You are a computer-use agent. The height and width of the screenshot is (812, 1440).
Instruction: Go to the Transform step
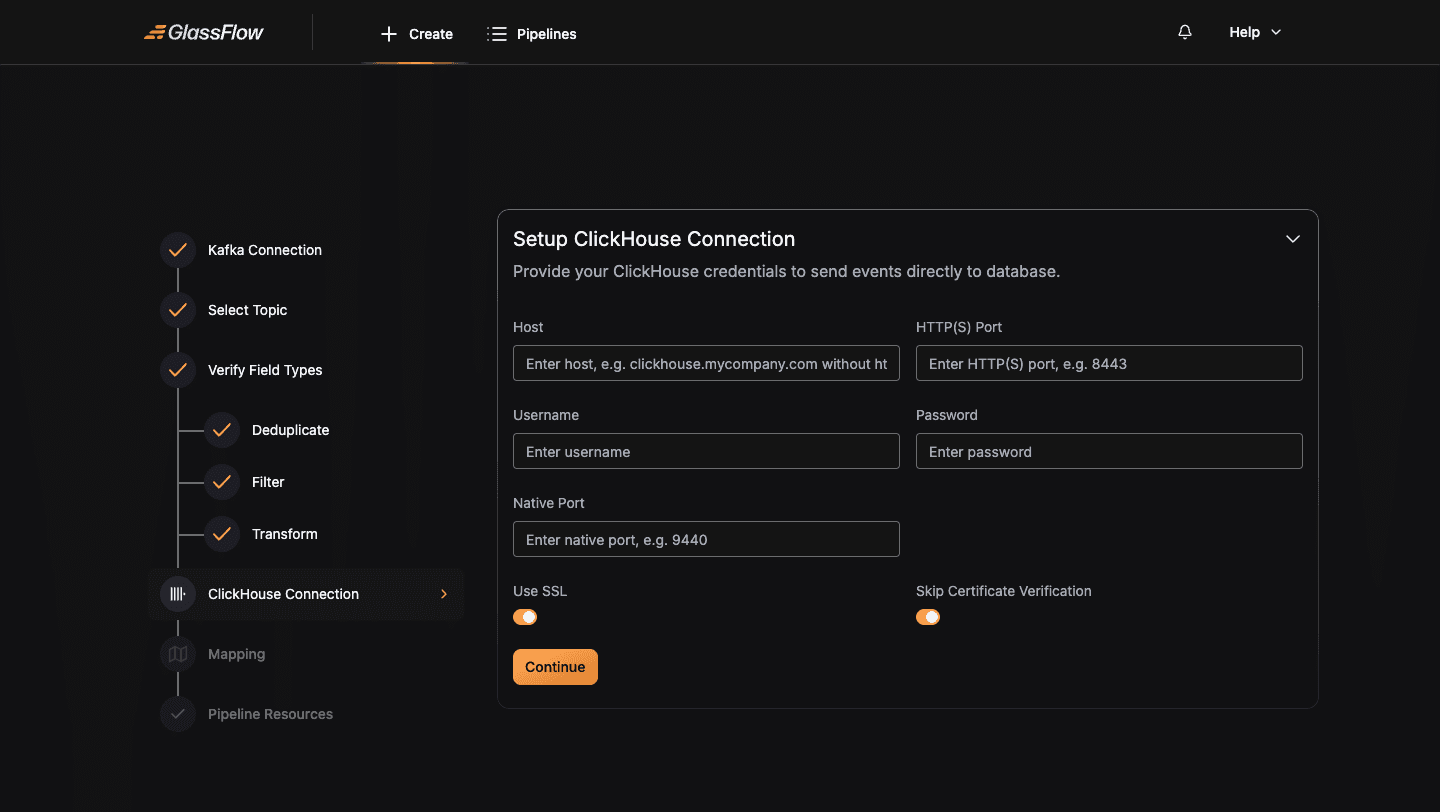coord(285,534)
